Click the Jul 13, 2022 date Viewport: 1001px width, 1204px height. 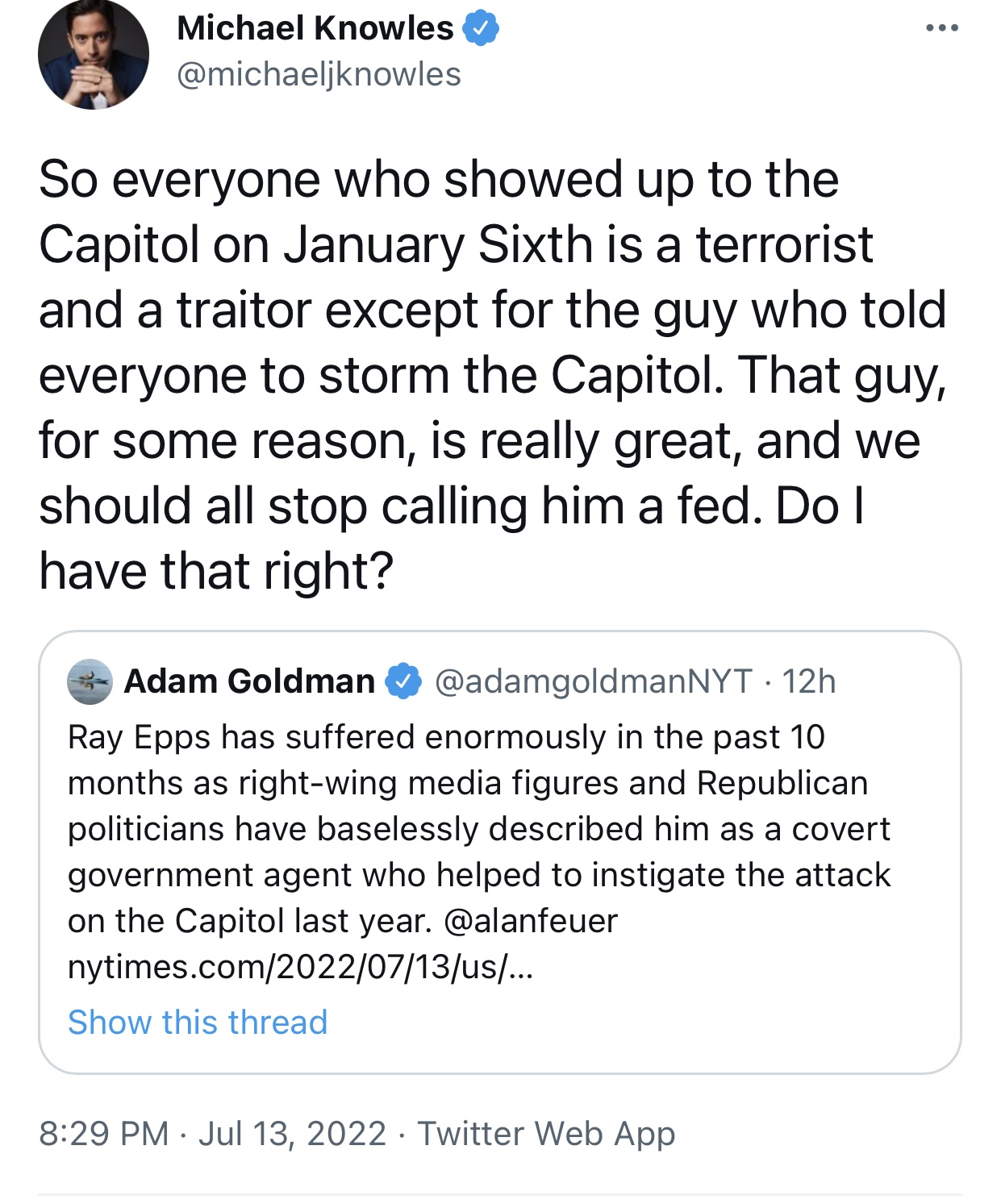click(x=292, y=1133)
